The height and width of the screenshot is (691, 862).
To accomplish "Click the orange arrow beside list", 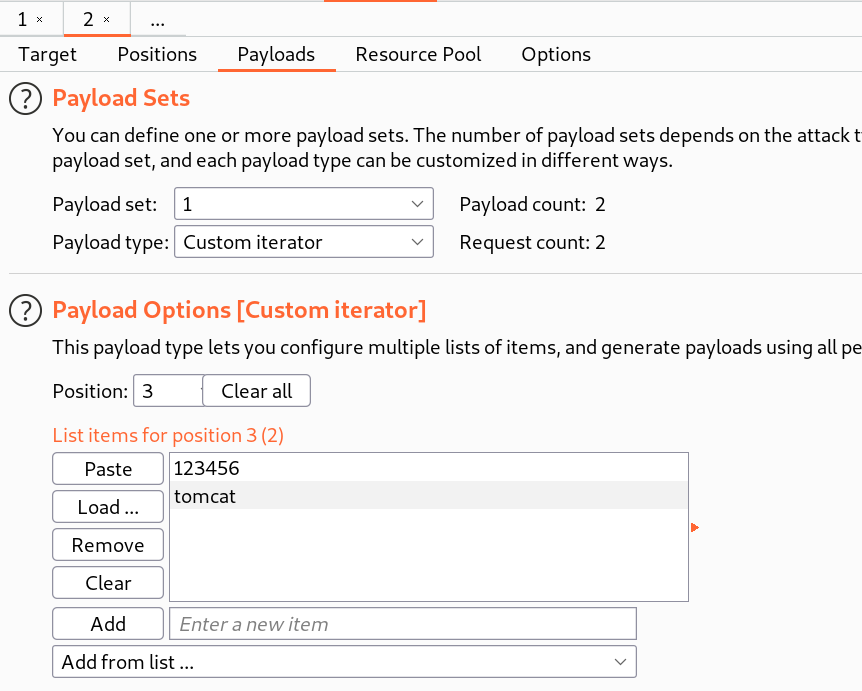I will [x=695, y=527].
